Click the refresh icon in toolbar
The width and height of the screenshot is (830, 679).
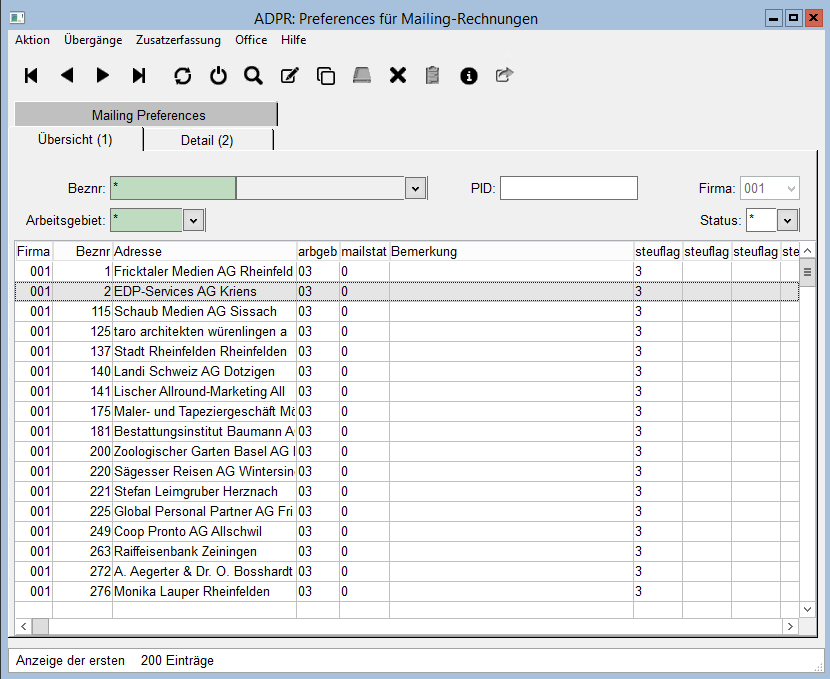coord(182,75)
